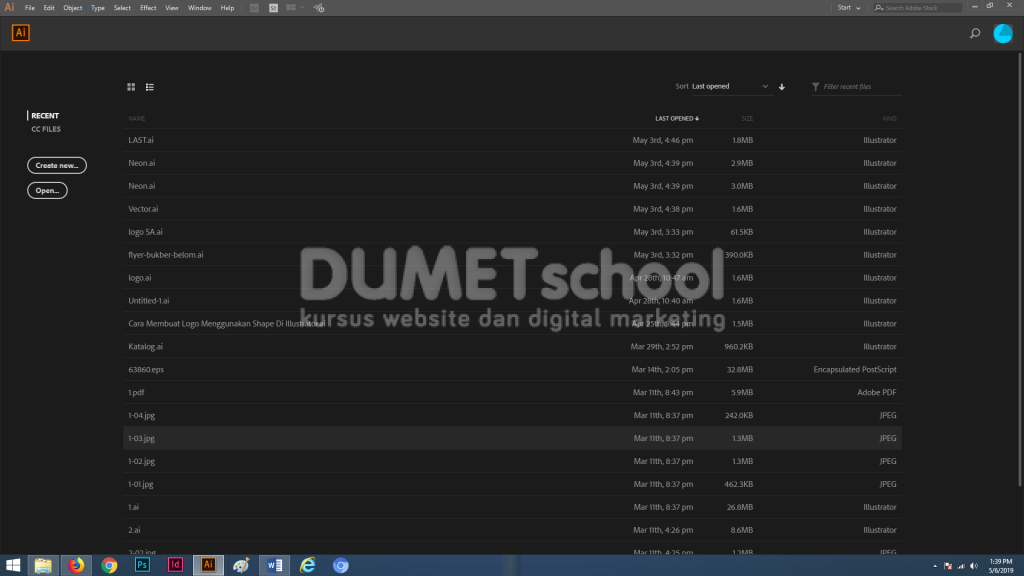Select the CC FILES tab
1024x576 pixels.
[46, 129]
